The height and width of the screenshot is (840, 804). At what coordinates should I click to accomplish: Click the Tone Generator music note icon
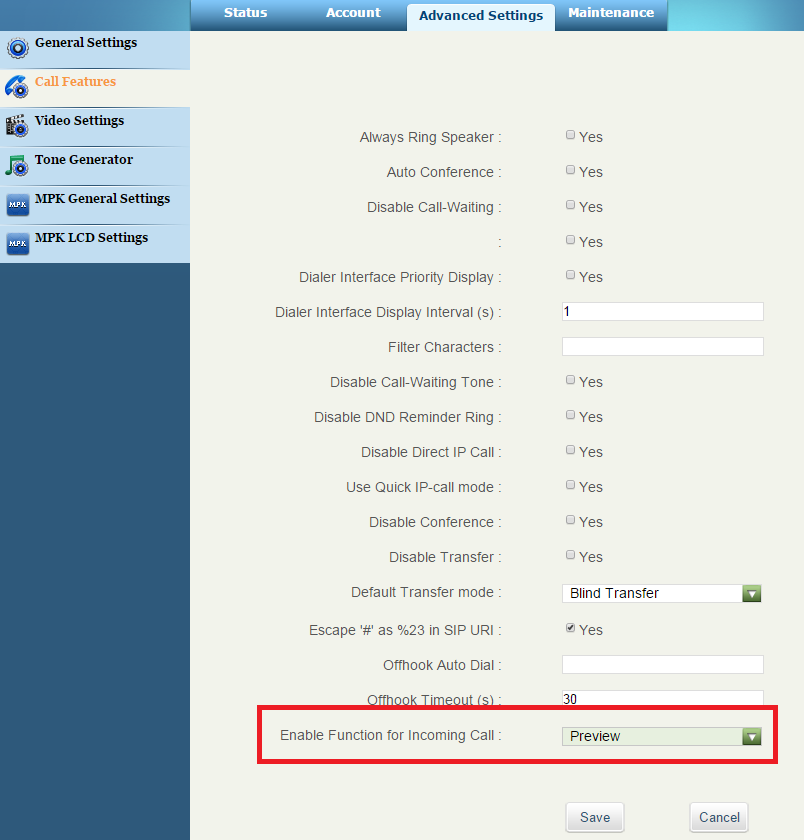pos(17,165)
